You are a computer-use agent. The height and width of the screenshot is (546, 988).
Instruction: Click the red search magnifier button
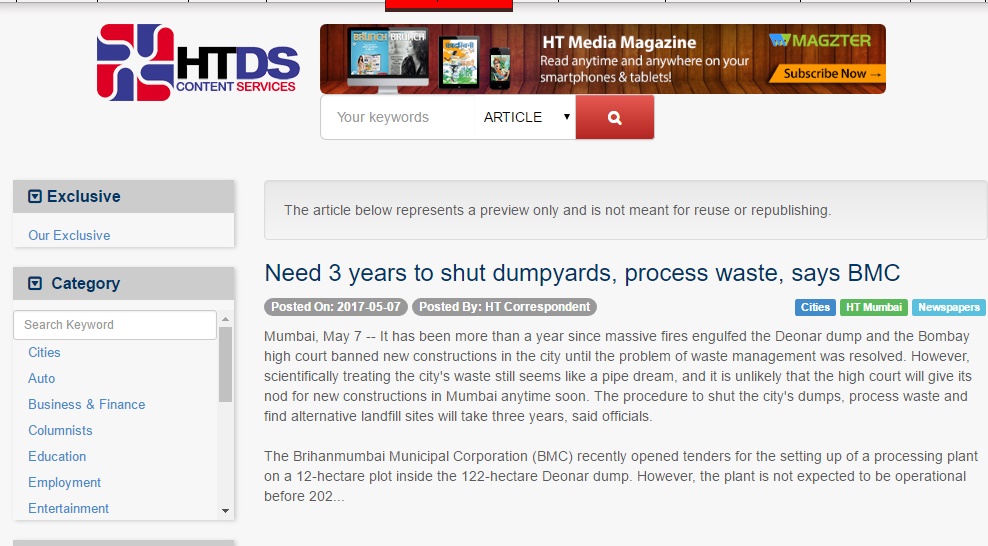click(614, 117)
